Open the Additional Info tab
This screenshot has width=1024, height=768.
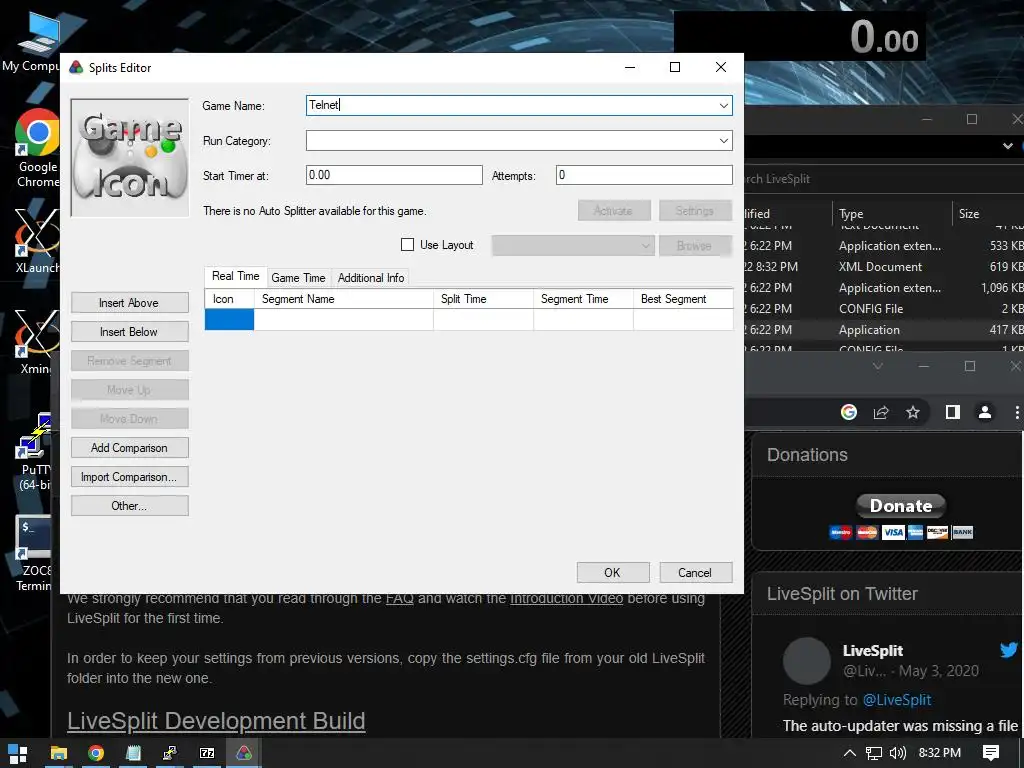[370, 278]
